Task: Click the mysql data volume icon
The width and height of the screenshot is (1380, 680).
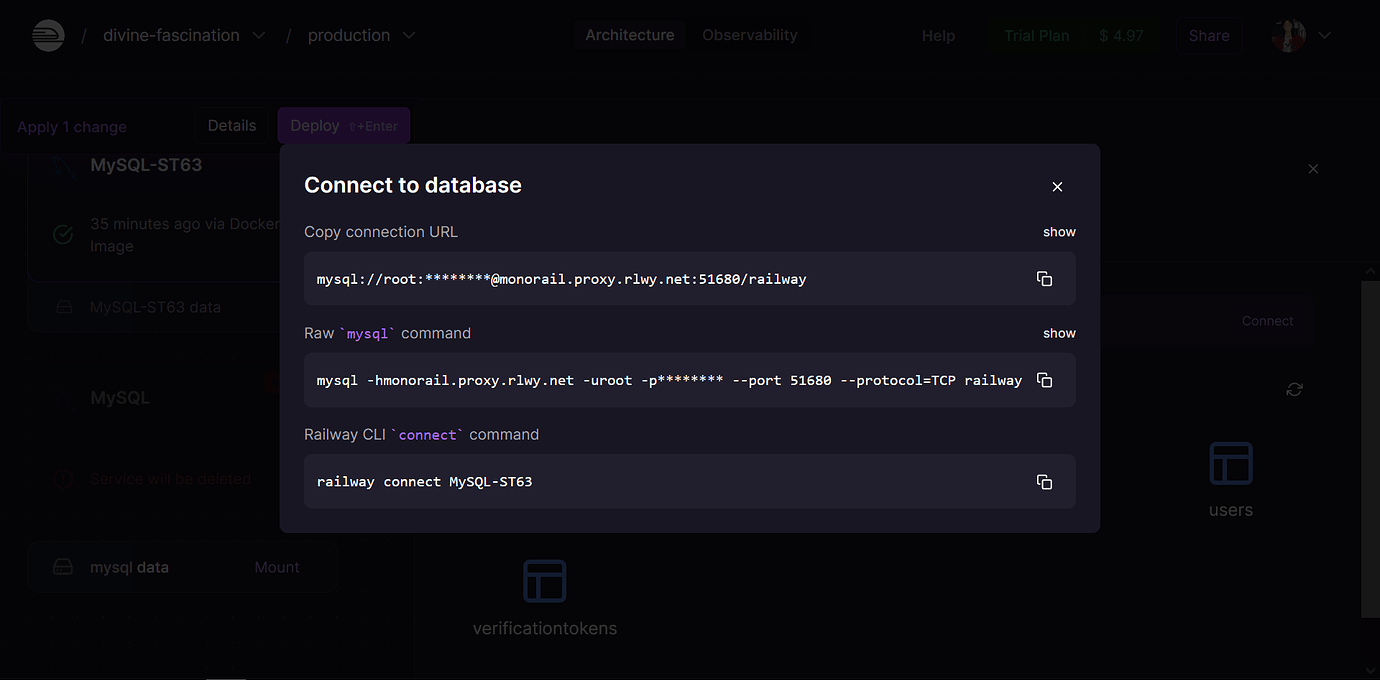Action: pos(63,566)
